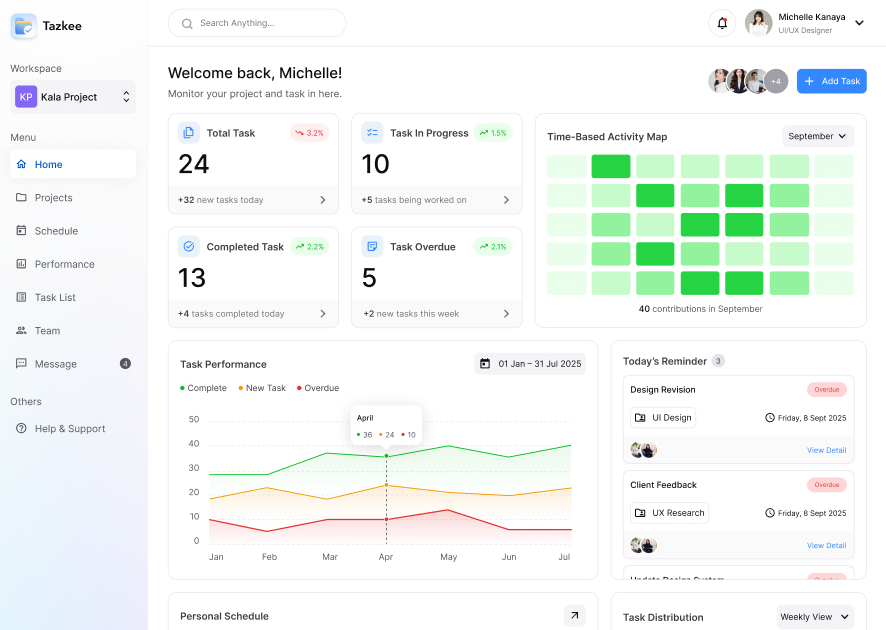Click the search magnifier icon

[x=187, y=23]
